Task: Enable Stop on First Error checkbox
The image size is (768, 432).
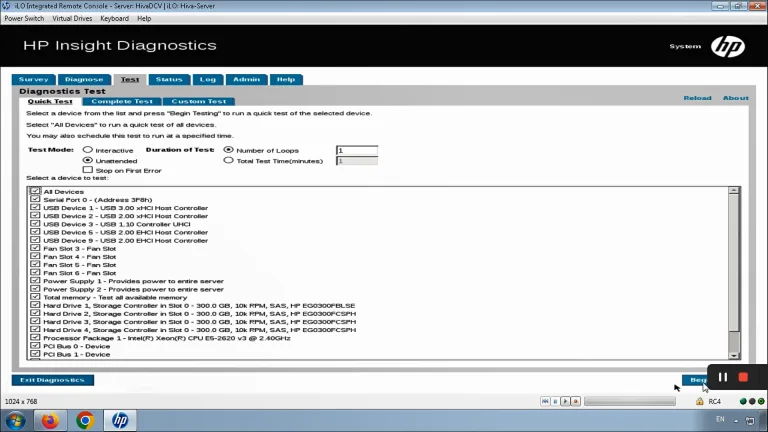Action: (88, 169)
